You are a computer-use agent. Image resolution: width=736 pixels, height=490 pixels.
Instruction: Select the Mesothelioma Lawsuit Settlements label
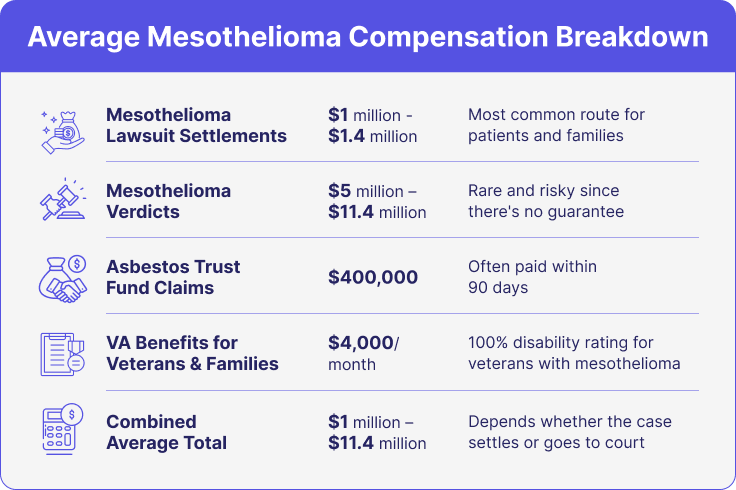[x=196, y=125]
